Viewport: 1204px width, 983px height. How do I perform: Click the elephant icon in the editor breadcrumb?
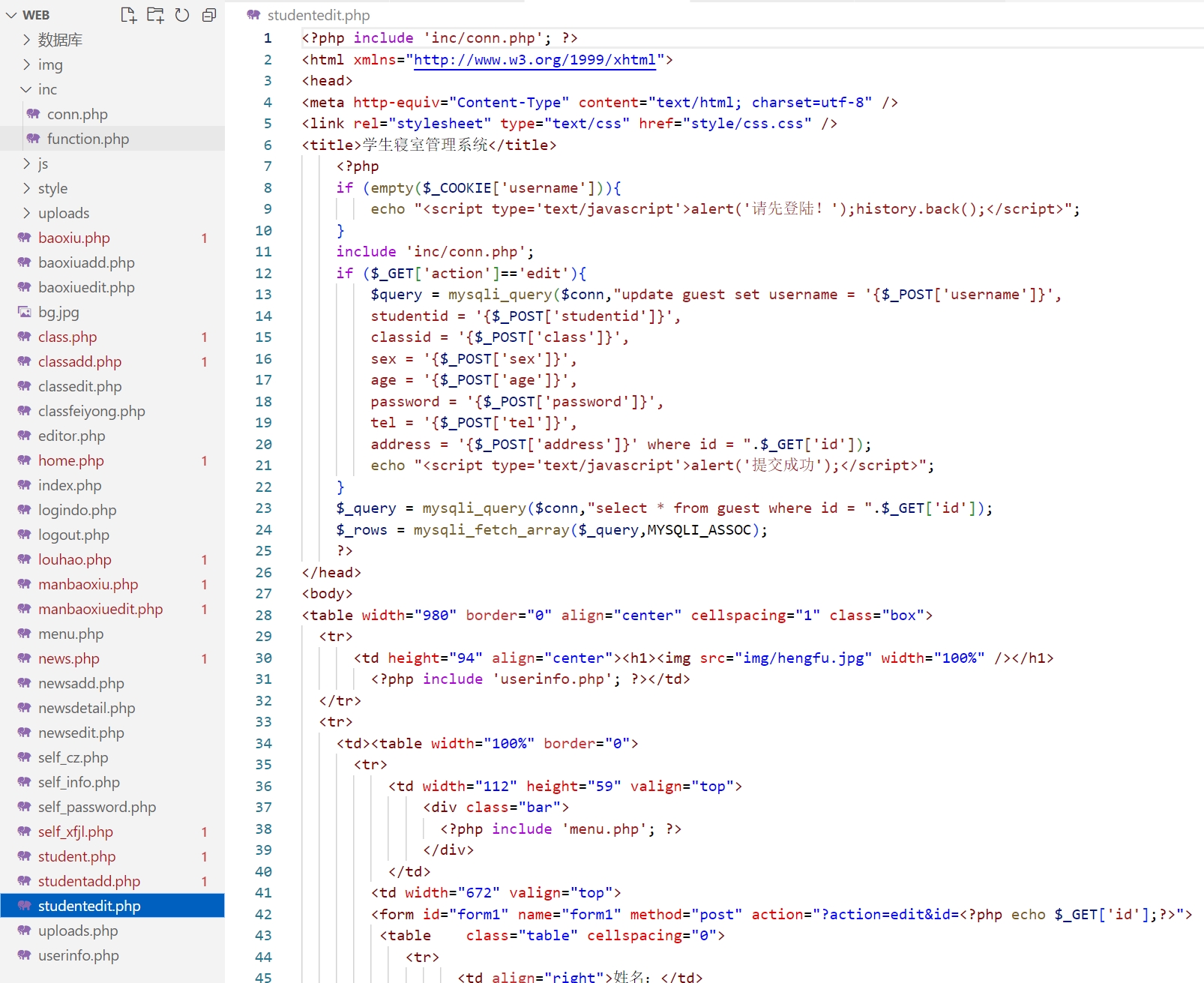pyautogui.click(x=254, y=15)
